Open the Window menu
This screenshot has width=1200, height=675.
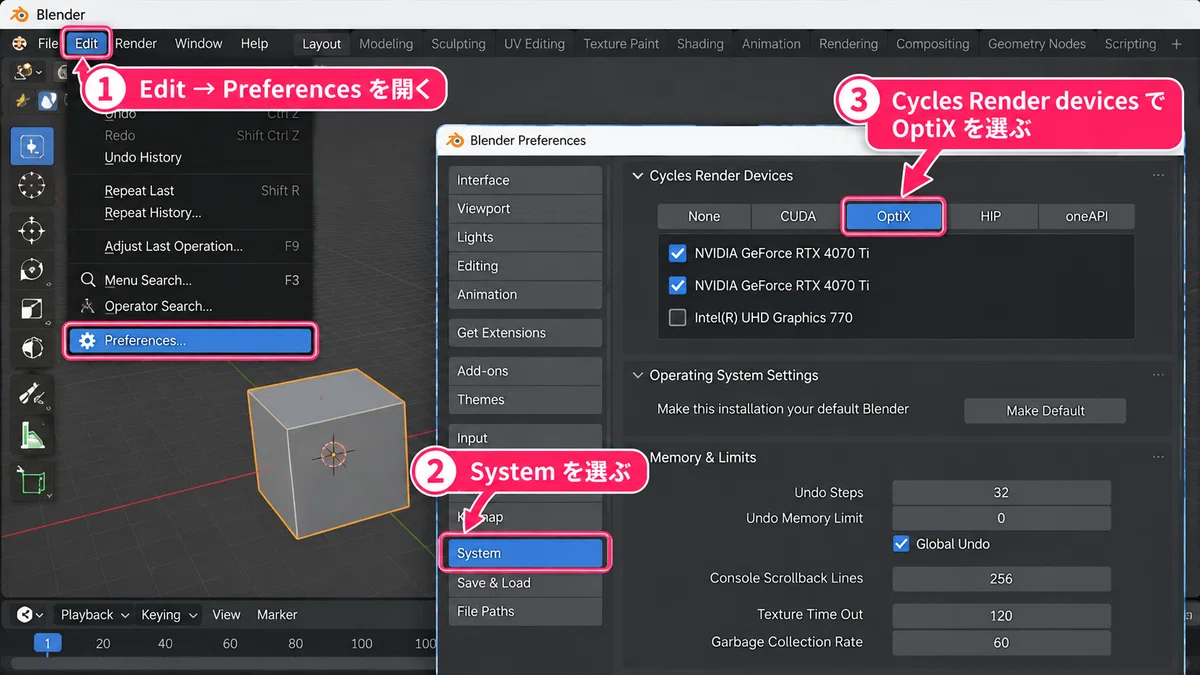pos(199,43)
